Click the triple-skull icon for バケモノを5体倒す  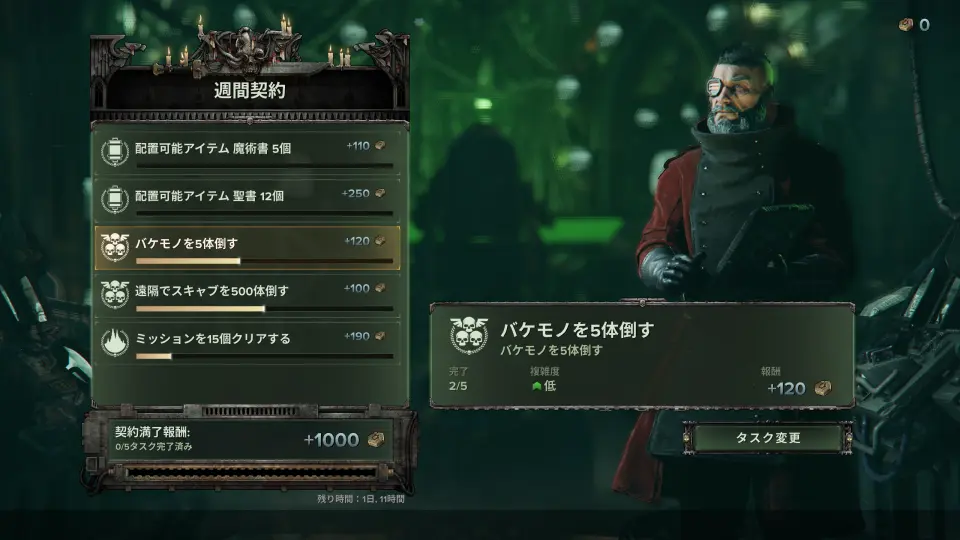(x=114, y=247)
